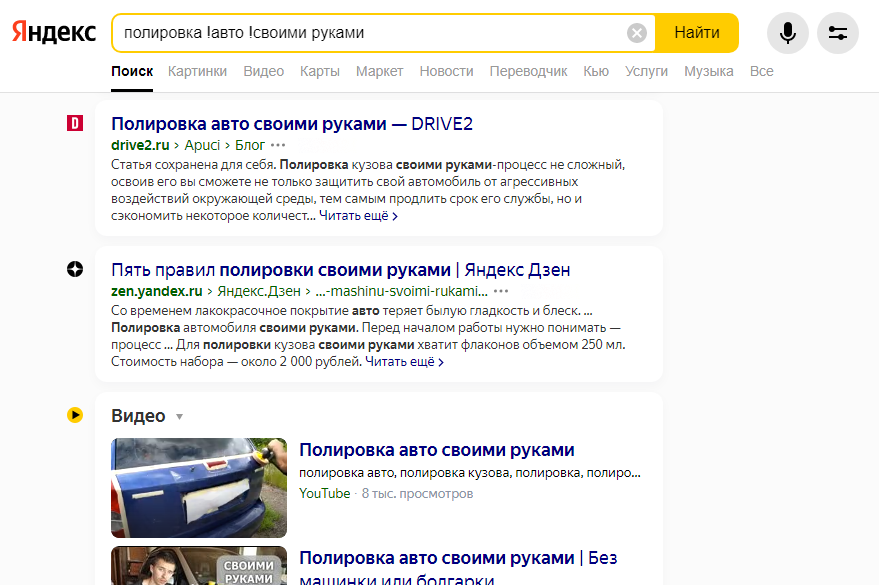Click the Яндекс.Дзен breadcrumb link
This screenshot has height=585, width=879.
(259, 291)
